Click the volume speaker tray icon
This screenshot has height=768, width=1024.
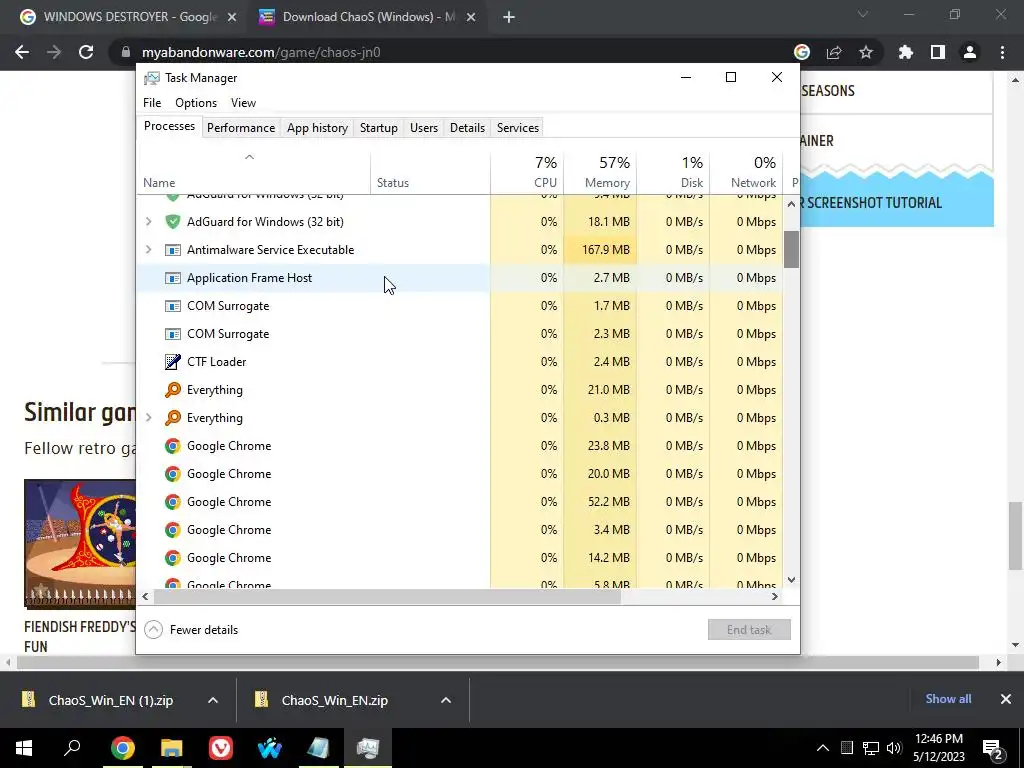pyautogui.click(x=893, y=748)
